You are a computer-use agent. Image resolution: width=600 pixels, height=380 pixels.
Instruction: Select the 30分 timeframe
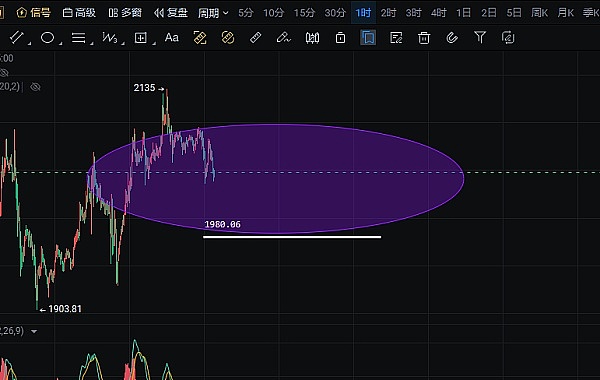(335, 13)
